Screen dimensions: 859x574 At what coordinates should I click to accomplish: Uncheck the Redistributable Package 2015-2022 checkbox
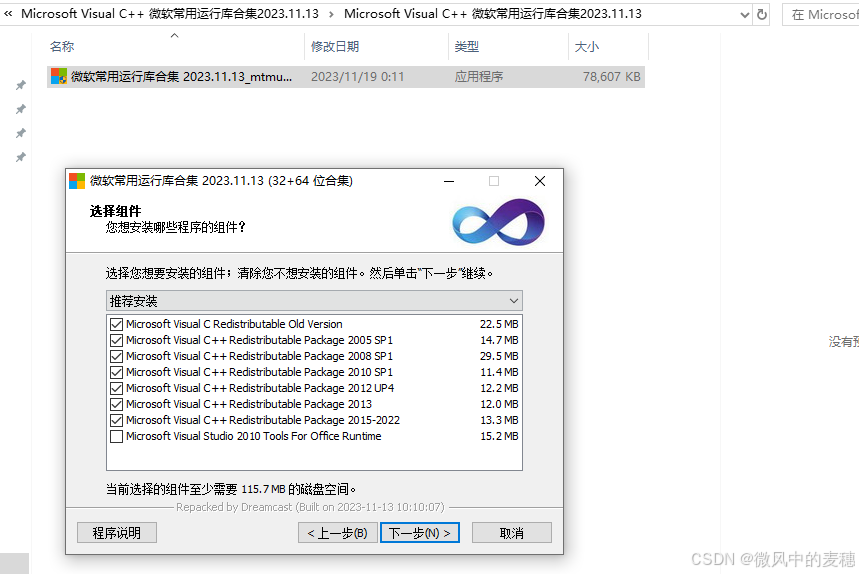(116, 420)
